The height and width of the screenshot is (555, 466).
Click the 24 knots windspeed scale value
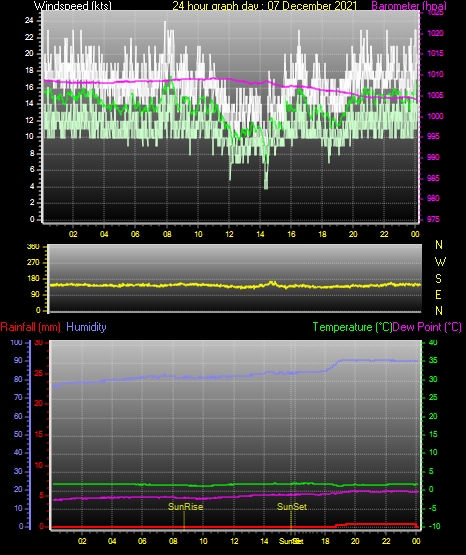tap(29, 20)
